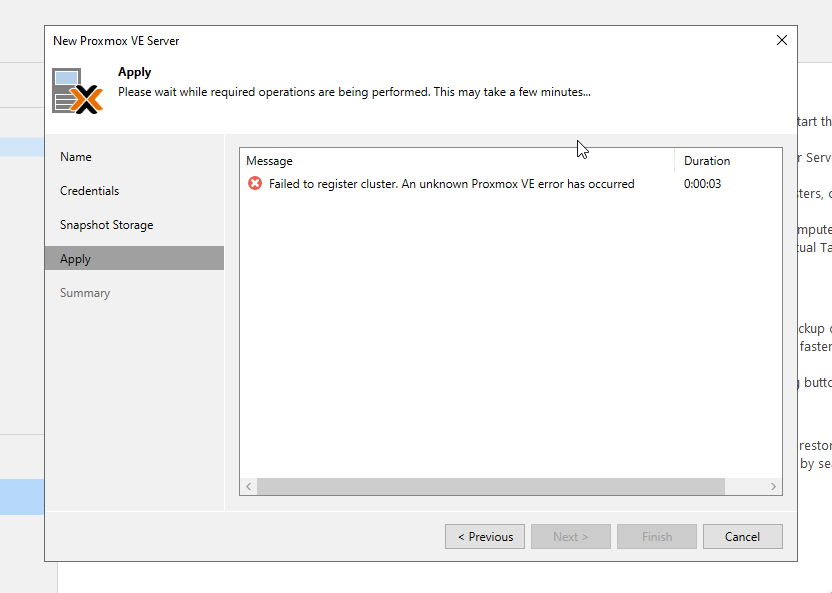The height and width of the screenshot is (593, 832).
Task: Click the horizontal scrollbar thumb in message list
Action: click(491, 486)
